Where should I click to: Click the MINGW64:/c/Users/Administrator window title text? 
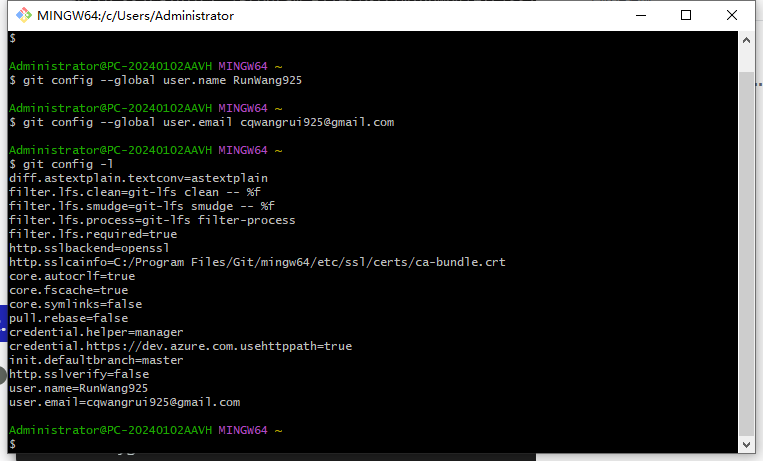(136, 16)
